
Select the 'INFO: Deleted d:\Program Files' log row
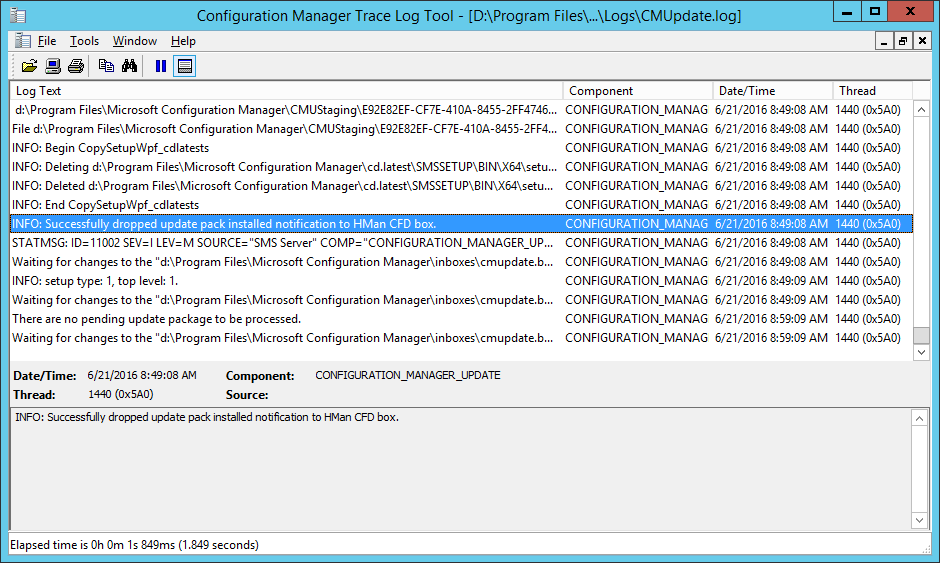tap(462, 186)
